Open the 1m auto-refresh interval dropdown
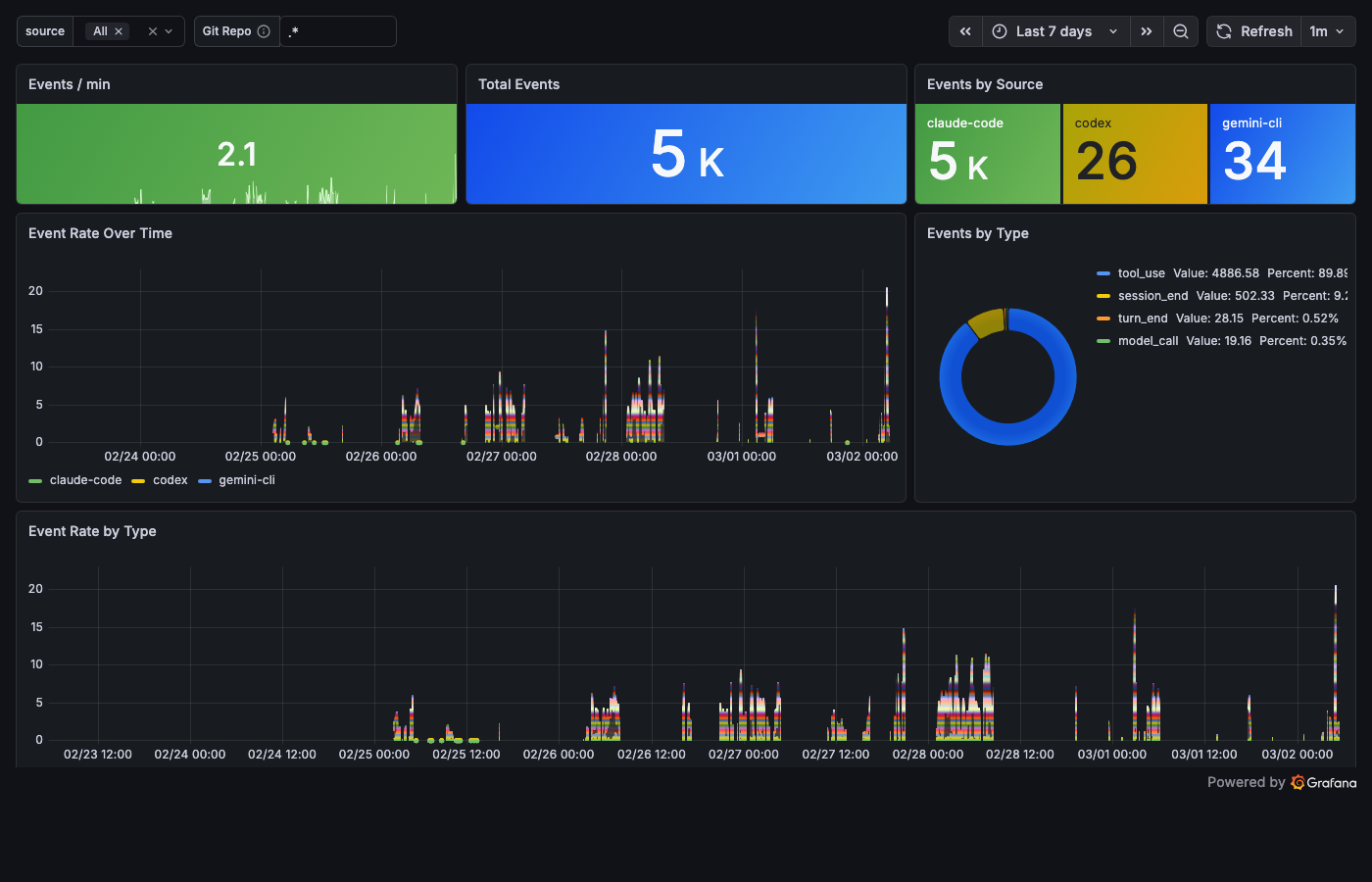This screenshot has height=882, width=1372. [1328, 31]
